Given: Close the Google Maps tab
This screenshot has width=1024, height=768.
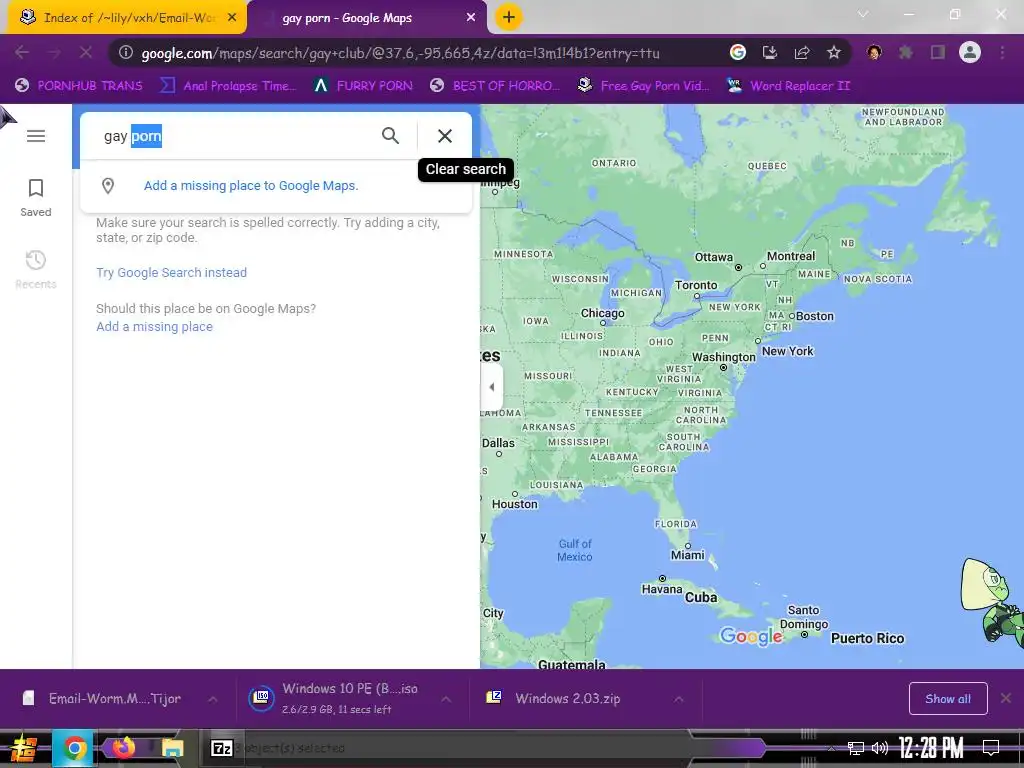Looking at the screenshot, I should point(471,18).
